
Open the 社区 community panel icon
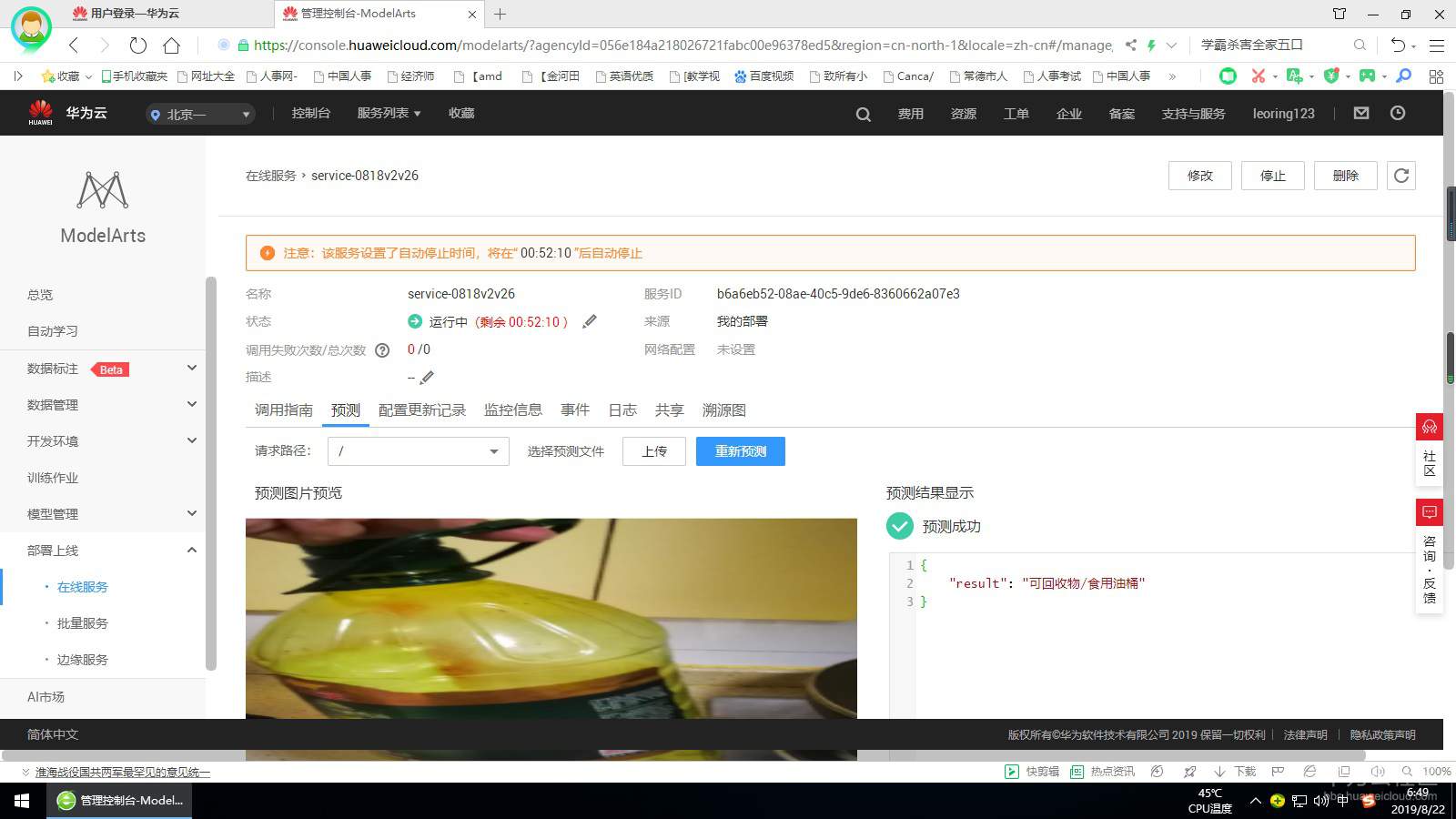pos(1429,427)
